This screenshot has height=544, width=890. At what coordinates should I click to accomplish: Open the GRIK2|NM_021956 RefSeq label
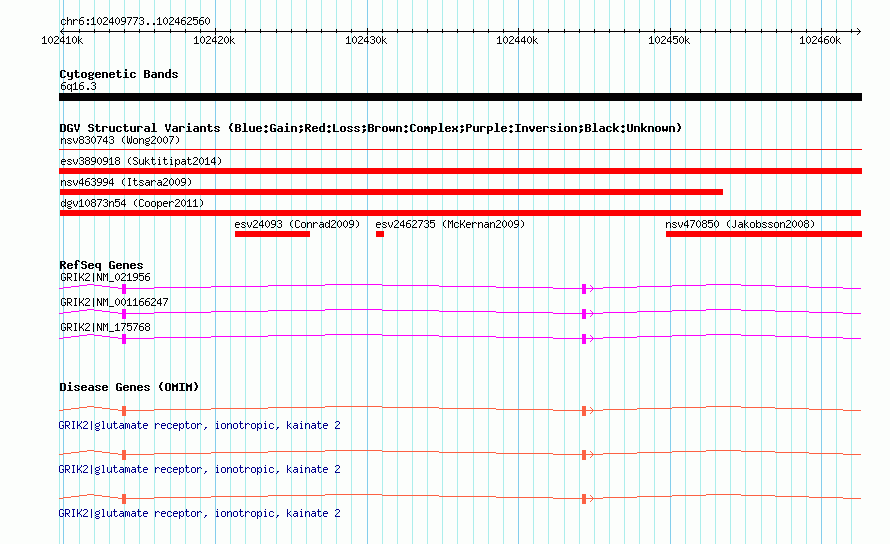point(105,277)
